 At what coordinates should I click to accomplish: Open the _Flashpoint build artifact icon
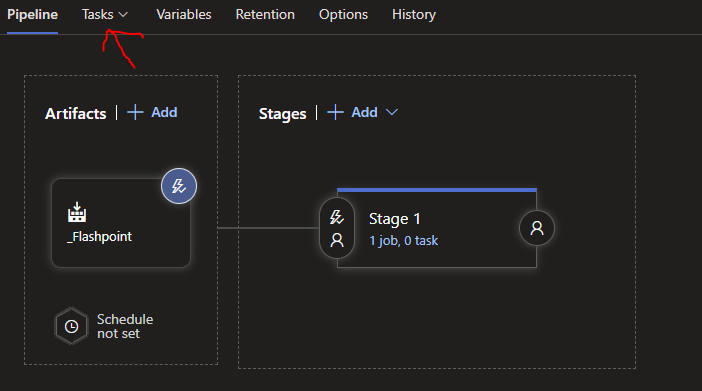[x=77, y=212]
